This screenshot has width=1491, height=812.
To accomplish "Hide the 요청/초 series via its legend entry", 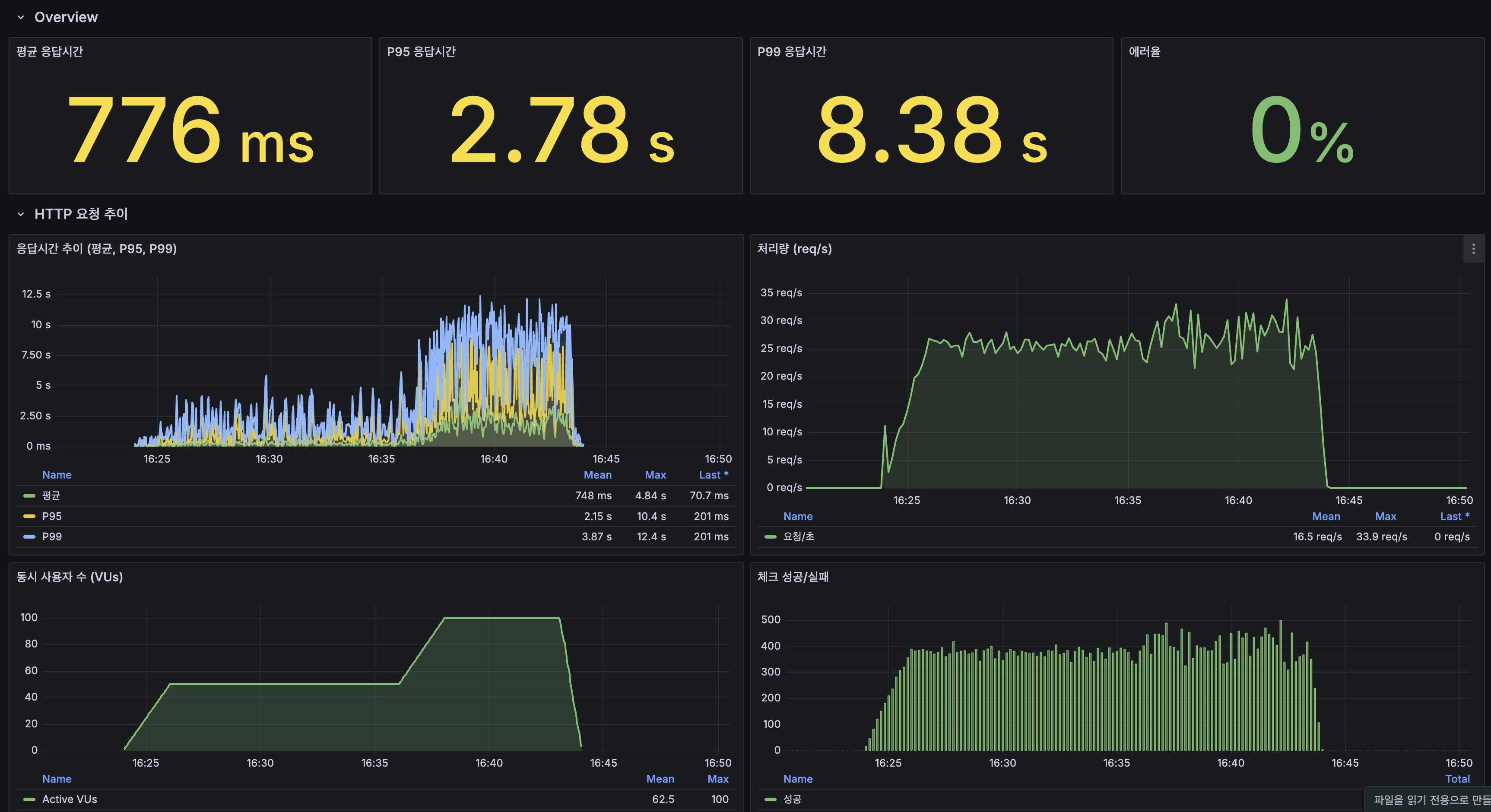I will click(x=798, y=536).
